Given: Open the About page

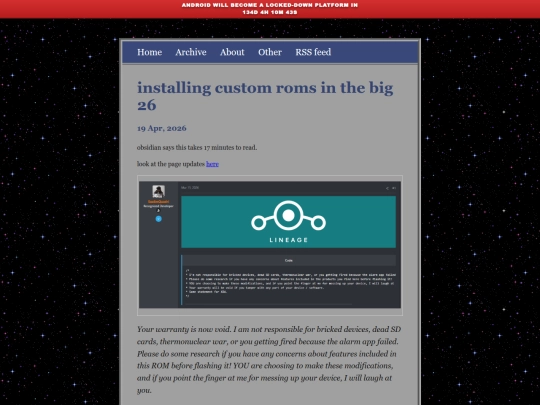Looking at the screenshot, I should tap(232, 52).
